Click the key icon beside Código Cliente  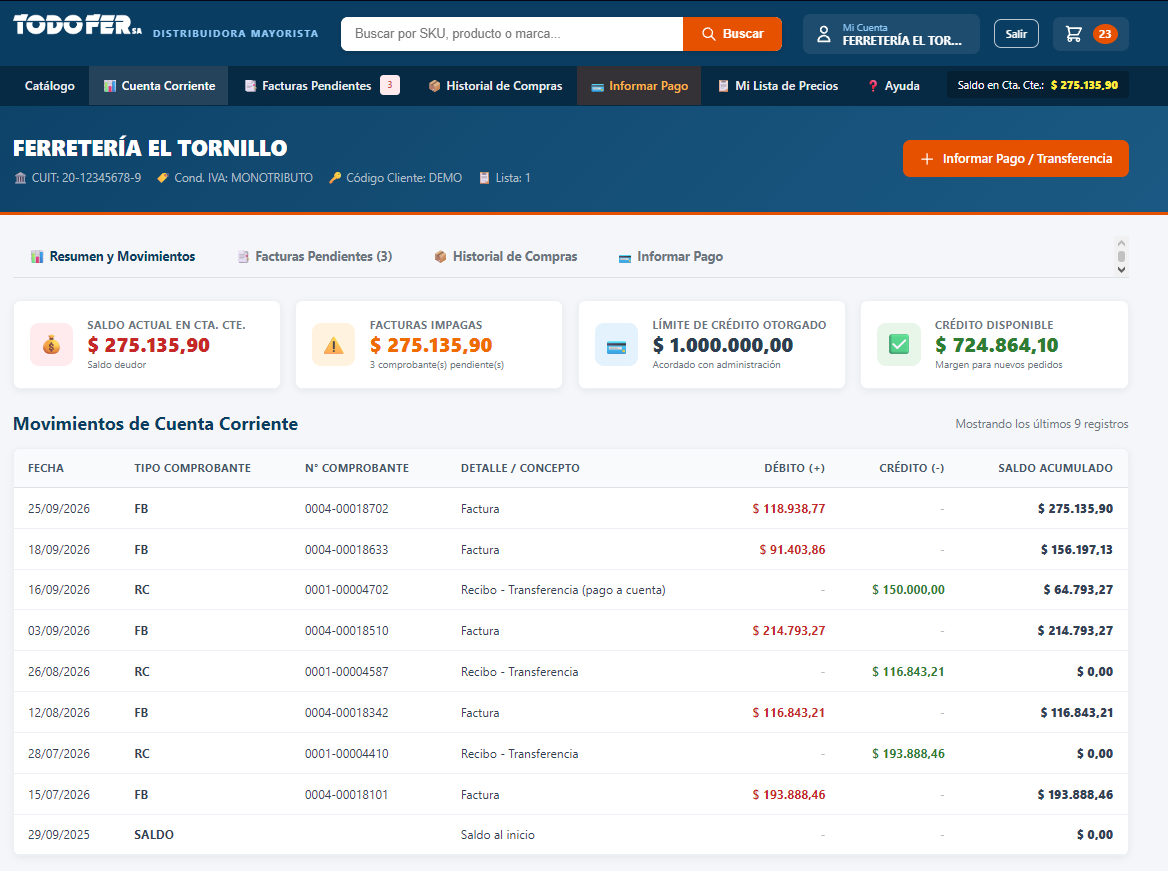(x=335, y=178)
